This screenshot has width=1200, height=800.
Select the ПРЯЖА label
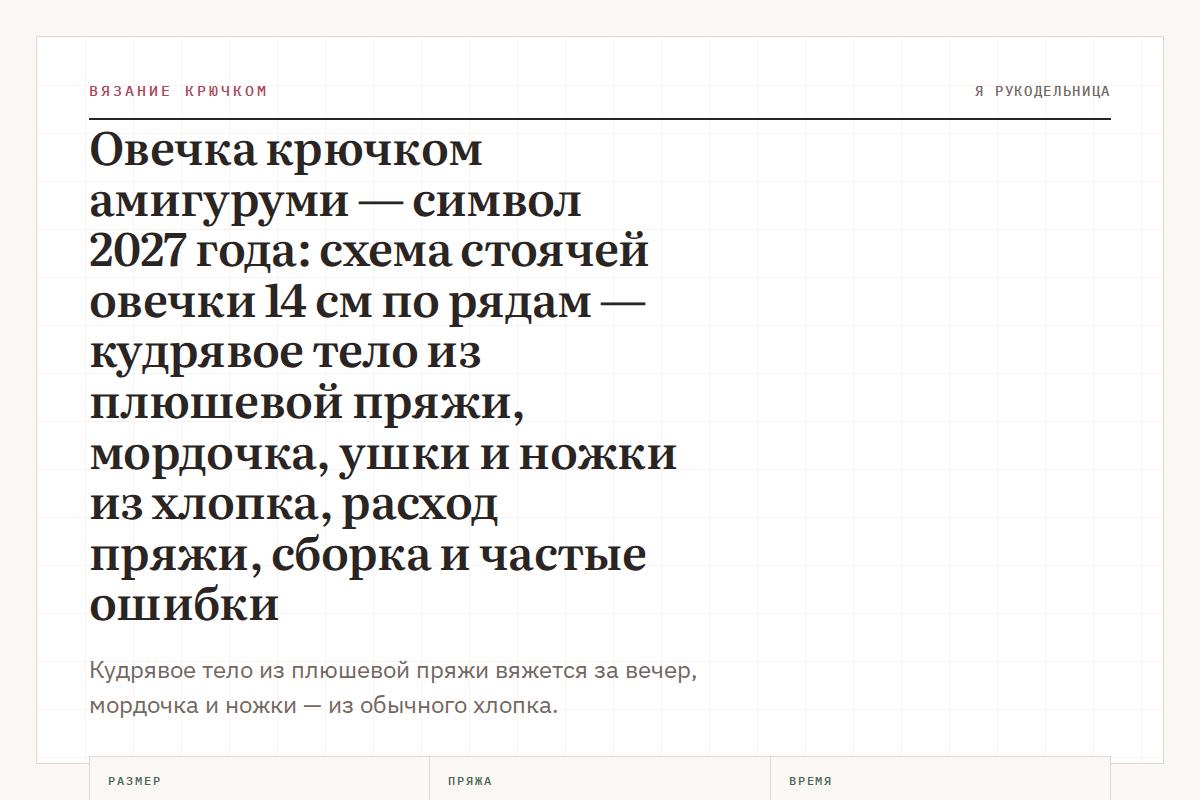tap(470, 781)
